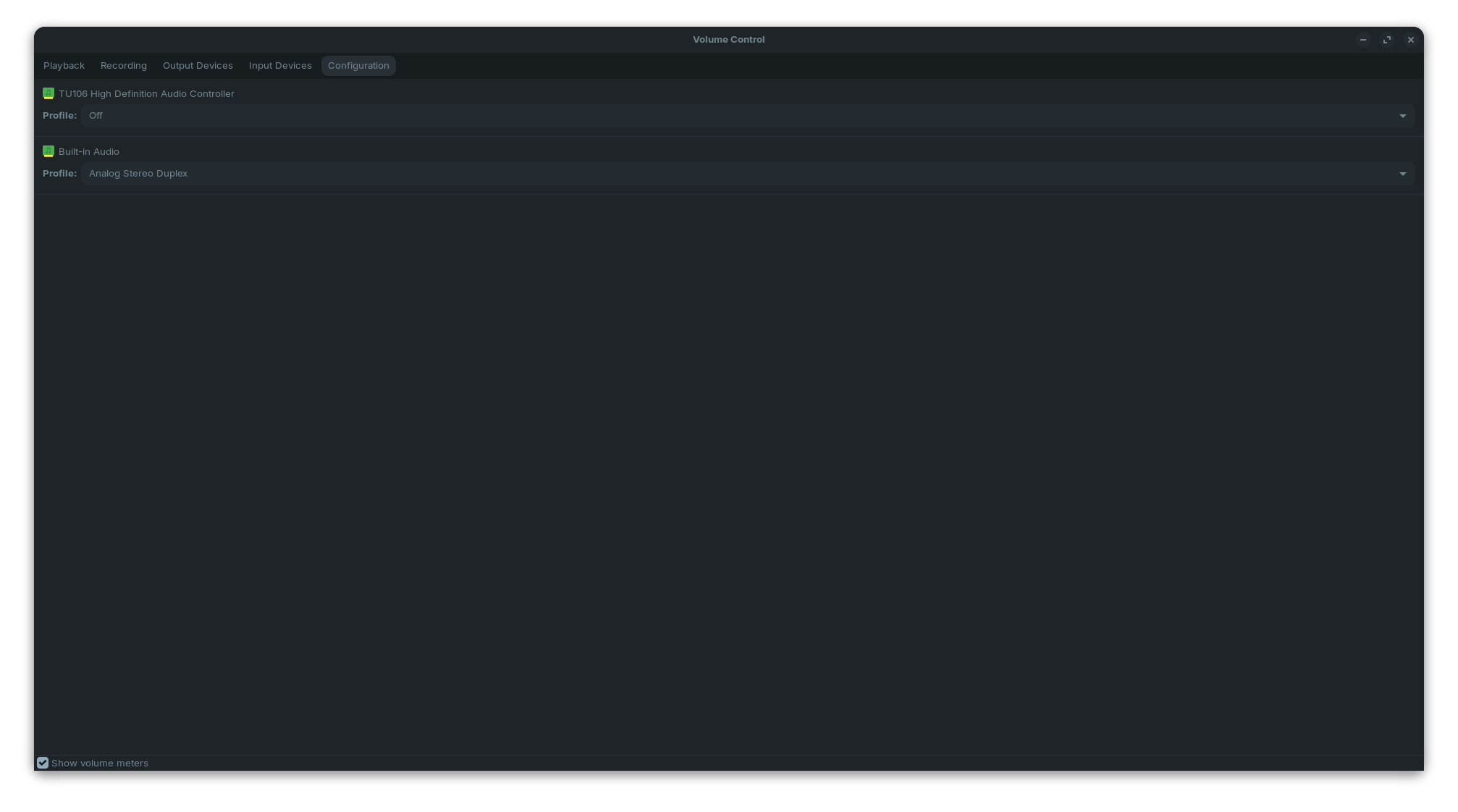Viewport: 1458px width, 812px height.
Task: Click the Built-in Audio card icon
Action: pyautogui.click(x=49, y=151)
